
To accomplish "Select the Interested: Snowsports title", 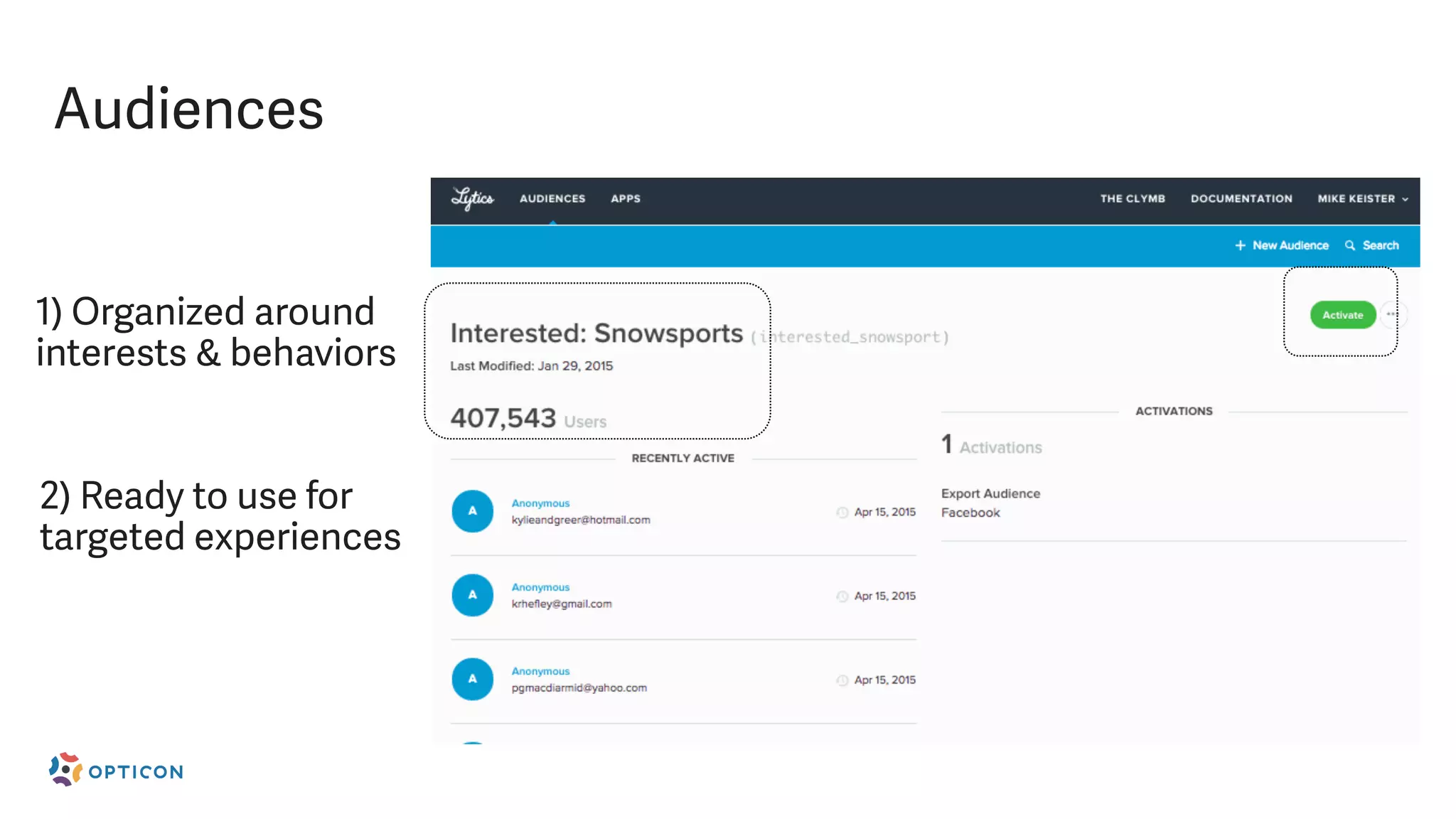I will (x=596, y=333).
